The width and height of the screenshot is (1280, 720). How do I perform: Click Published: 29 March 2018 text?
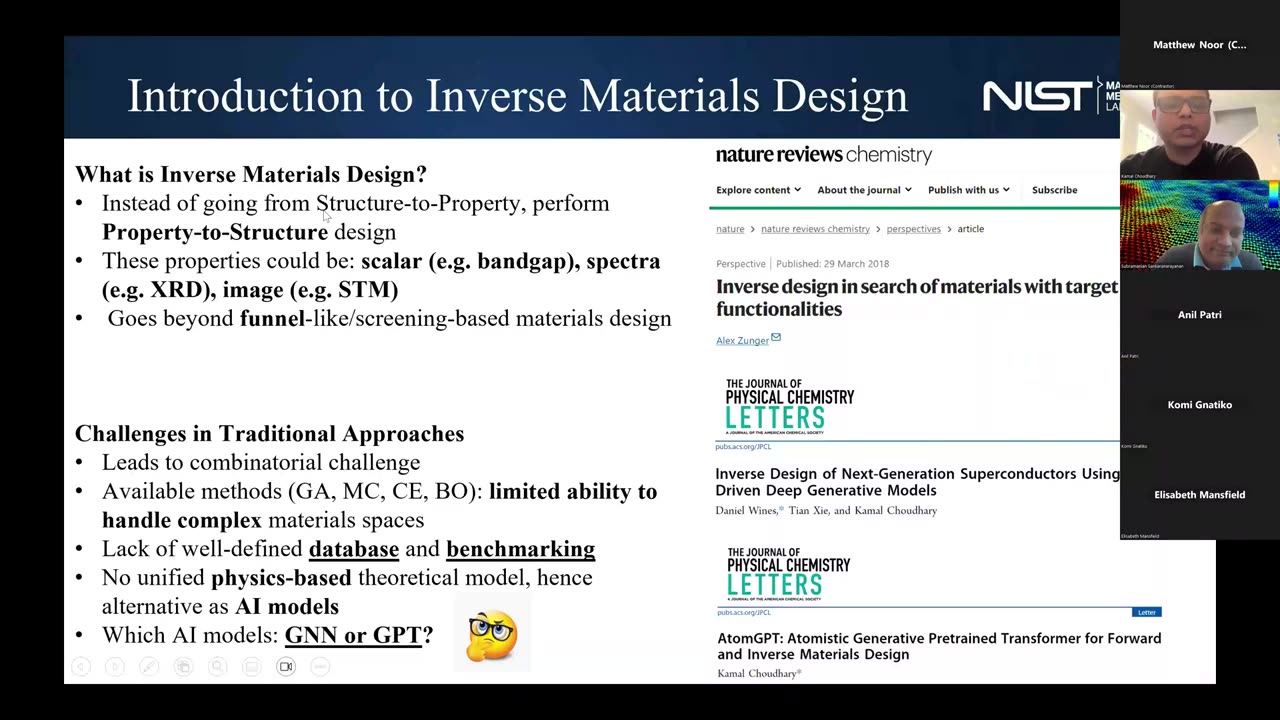[x=832, y=264]
